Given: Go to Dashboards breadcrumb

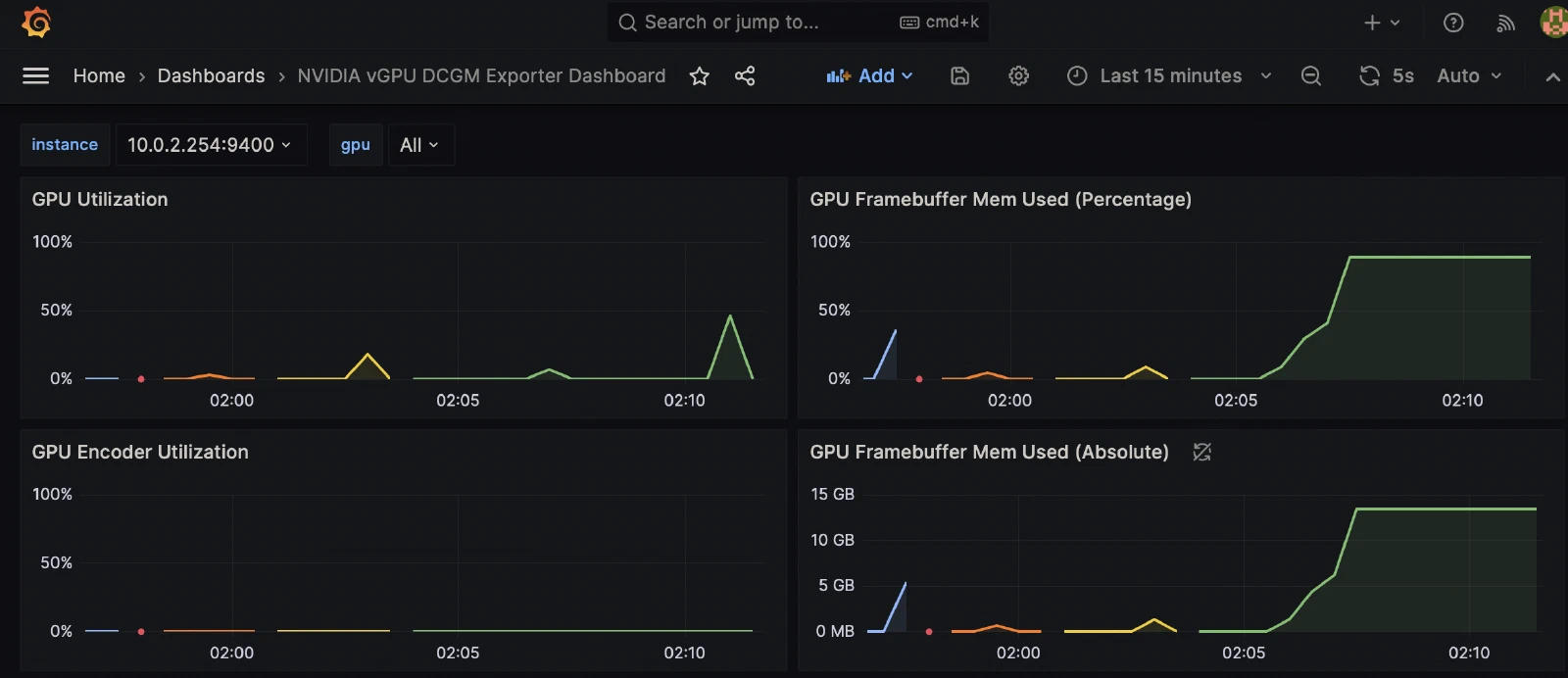Looking at the screenshot, I should click(211, 75).
